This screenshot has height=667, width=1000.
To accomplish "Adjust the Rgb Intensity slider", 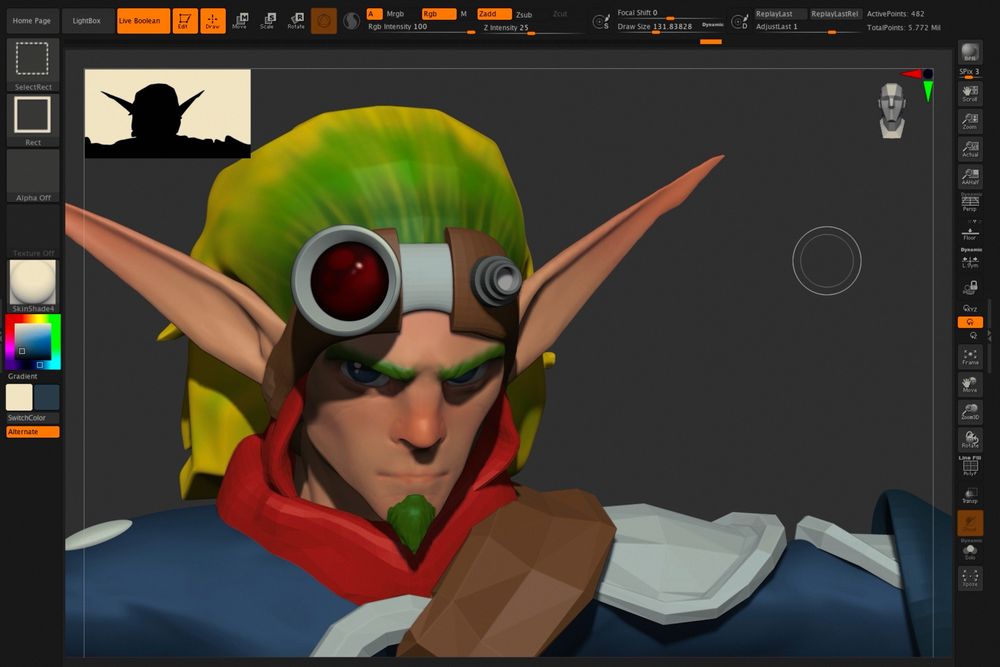I will 420,27.
